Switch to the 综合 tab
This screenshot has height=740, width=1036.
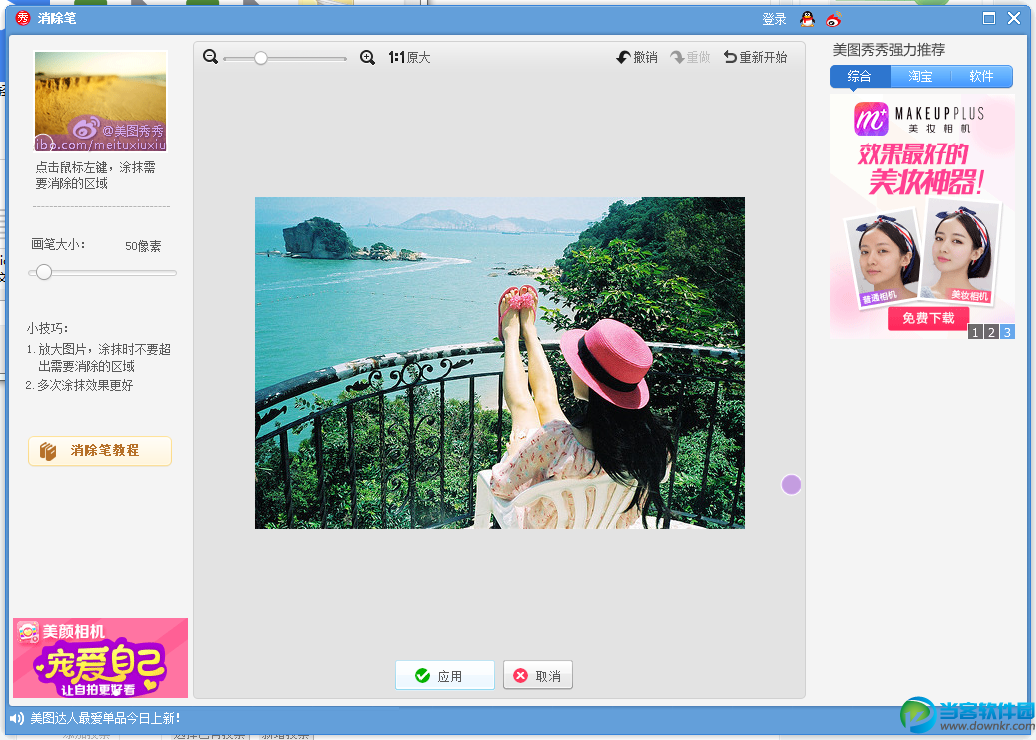(x=860, y=77)
